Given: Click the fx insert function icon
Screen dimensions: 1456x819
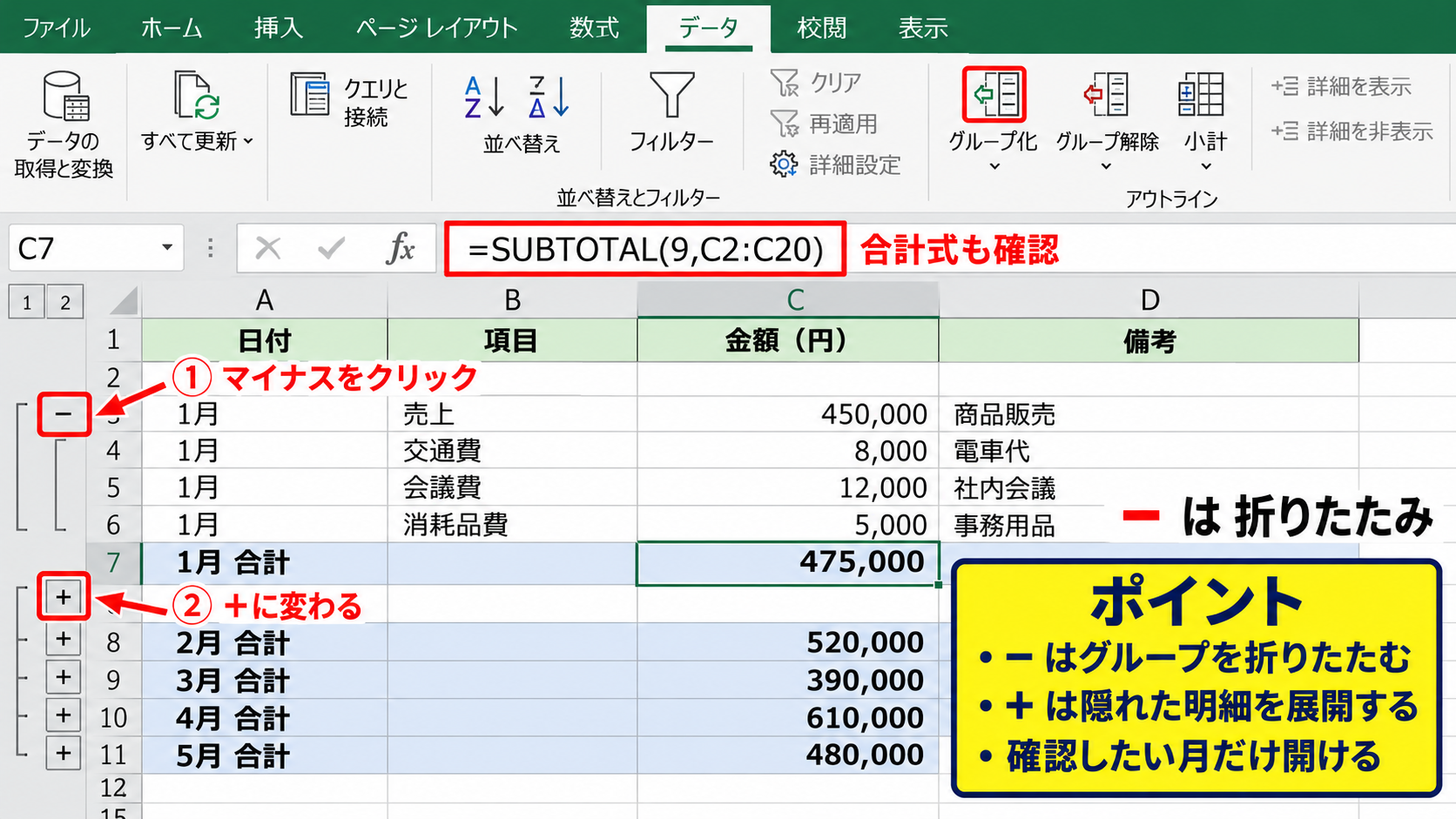Looking at the screenshot, I should [x=401, y=249].
